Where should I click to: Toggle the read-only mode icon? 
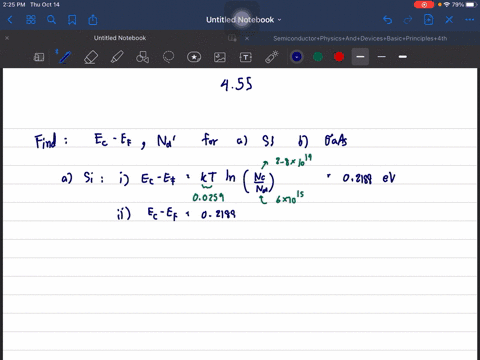click(x=39, y=57)
